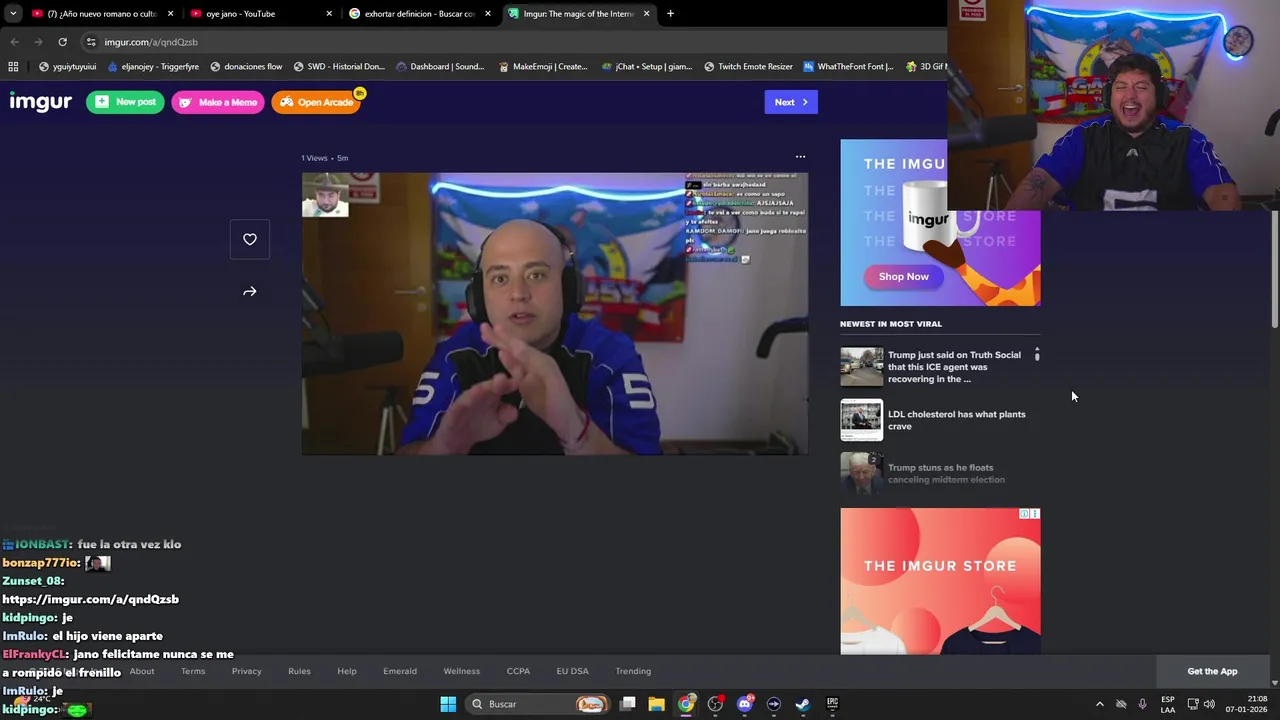Click the taskbar Buscar search box
The image size is (1280, 720).
pos(540,704)
